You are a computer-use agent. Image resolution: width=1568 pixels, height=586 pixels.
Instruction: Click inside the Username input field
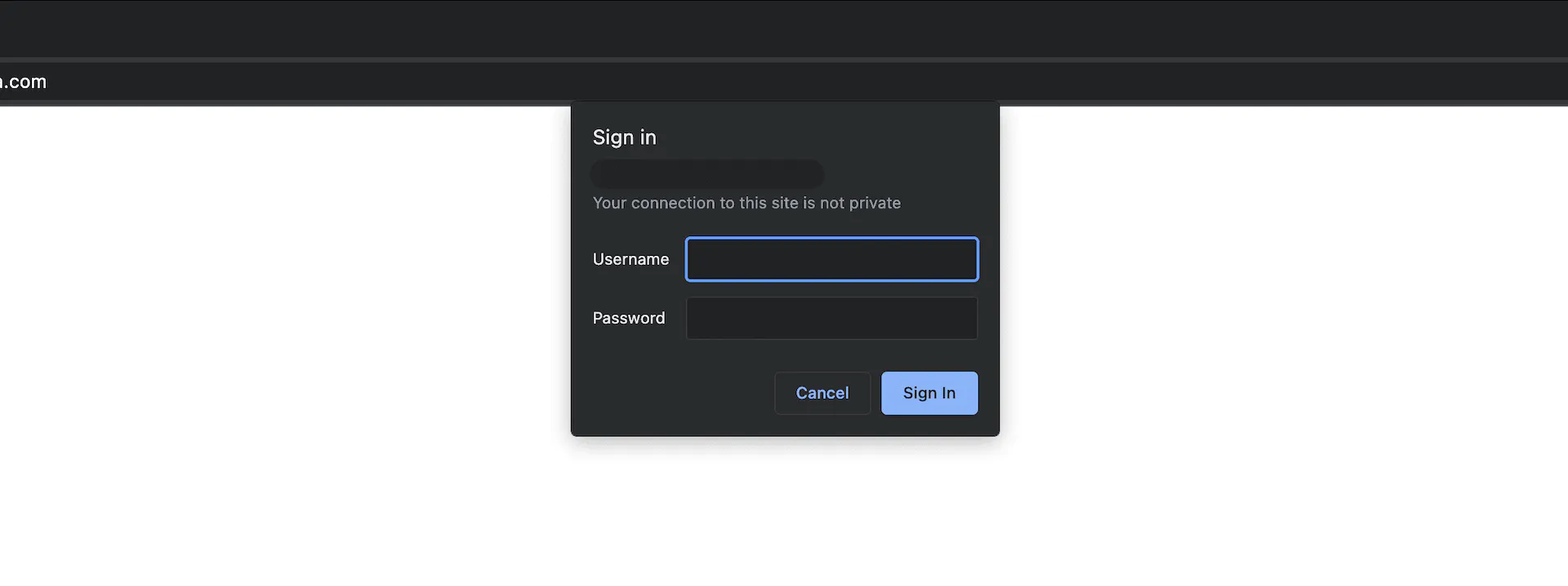point(831,259)
